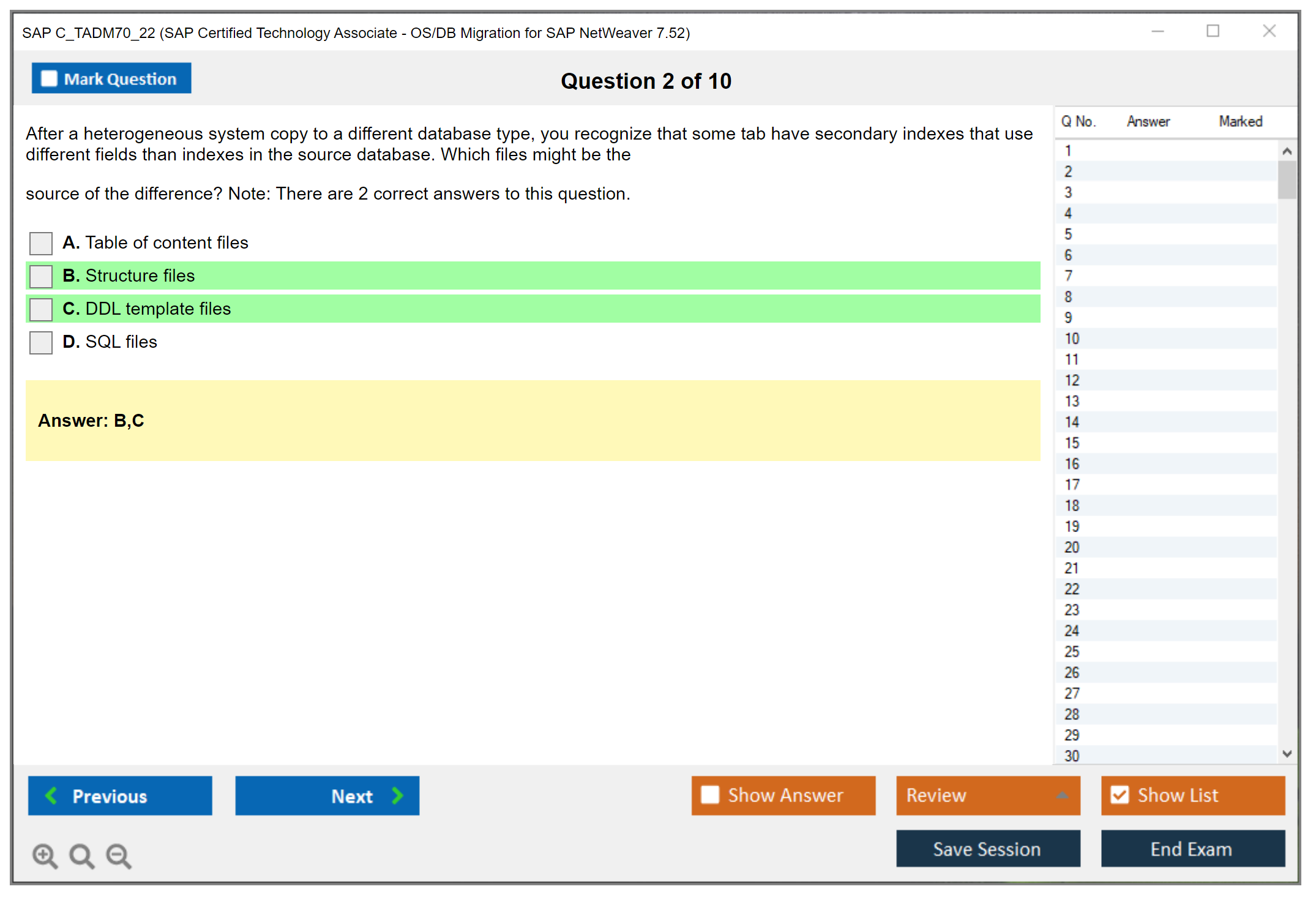Screen dimensions: 1316x900
Task: Select question 10 in the list
Action: (1072, 339)
